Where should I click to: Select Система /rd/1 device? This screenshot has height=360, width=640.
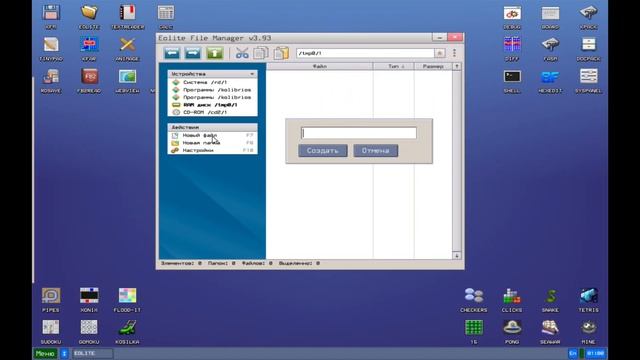point(212,82)
